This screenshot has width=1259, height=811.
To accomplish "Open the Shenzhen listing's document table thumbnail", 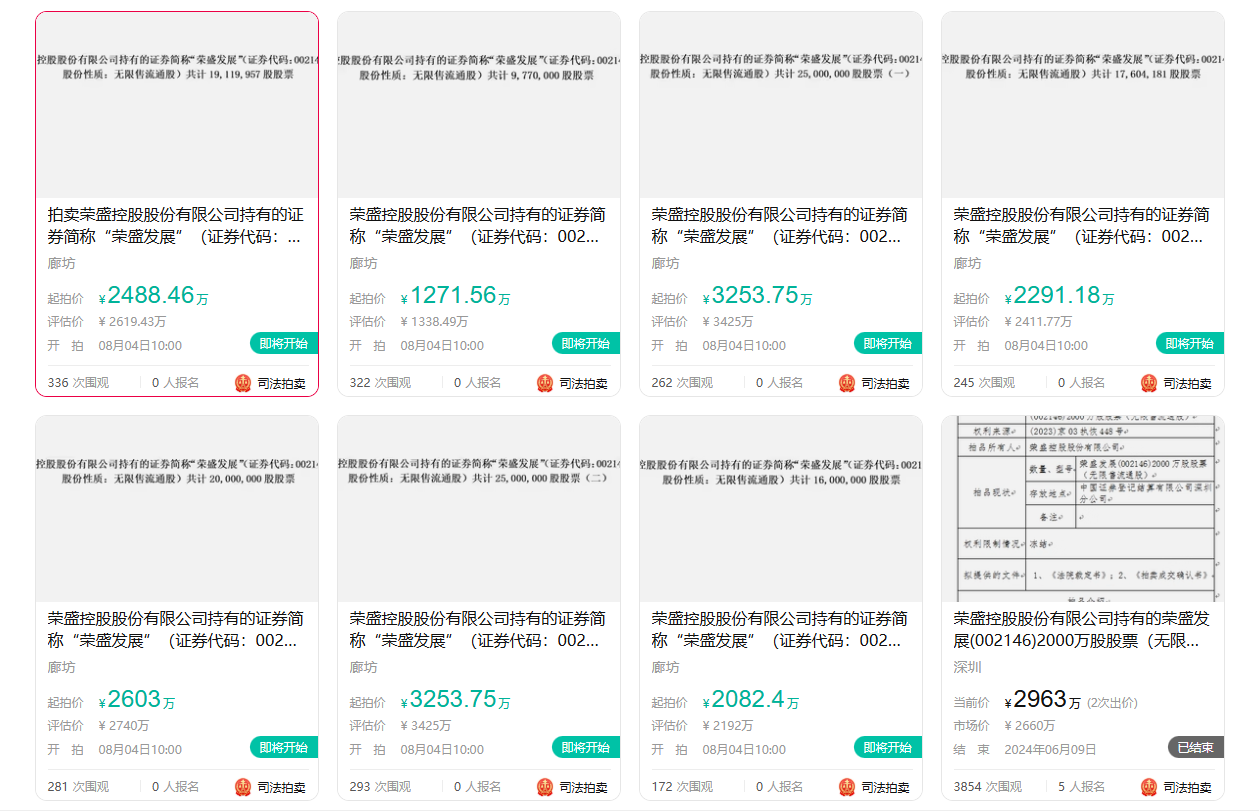I will tap(1083, 509).
